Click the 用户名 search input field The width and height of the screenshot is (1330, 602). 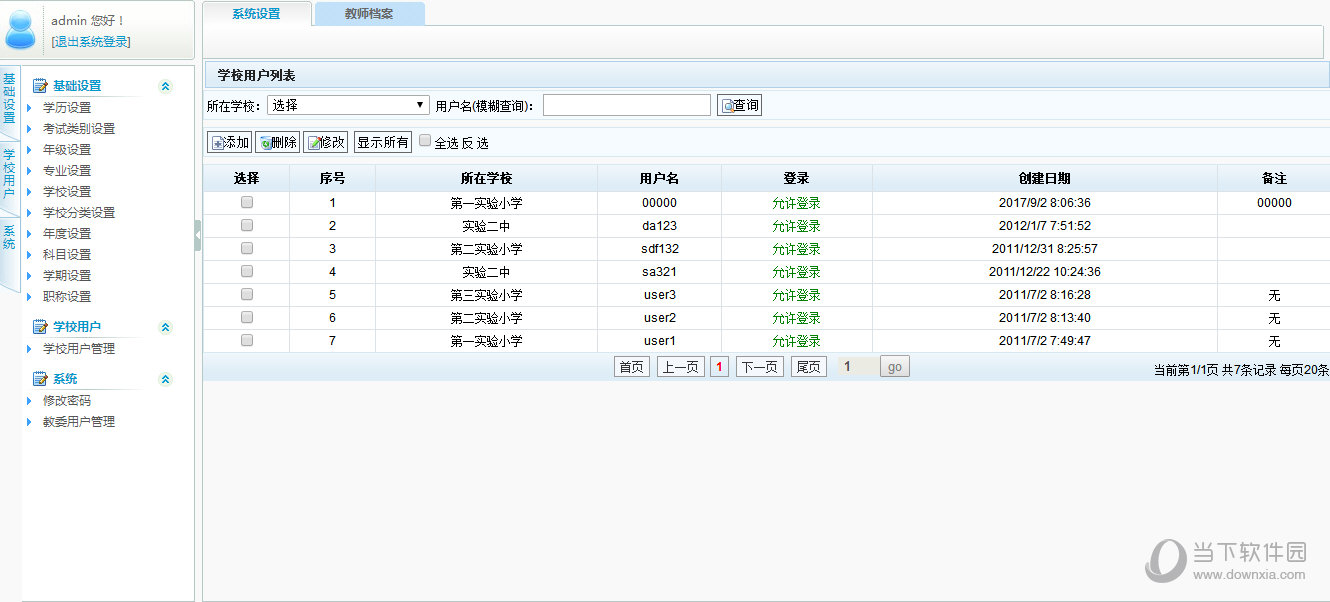point(627,105)
